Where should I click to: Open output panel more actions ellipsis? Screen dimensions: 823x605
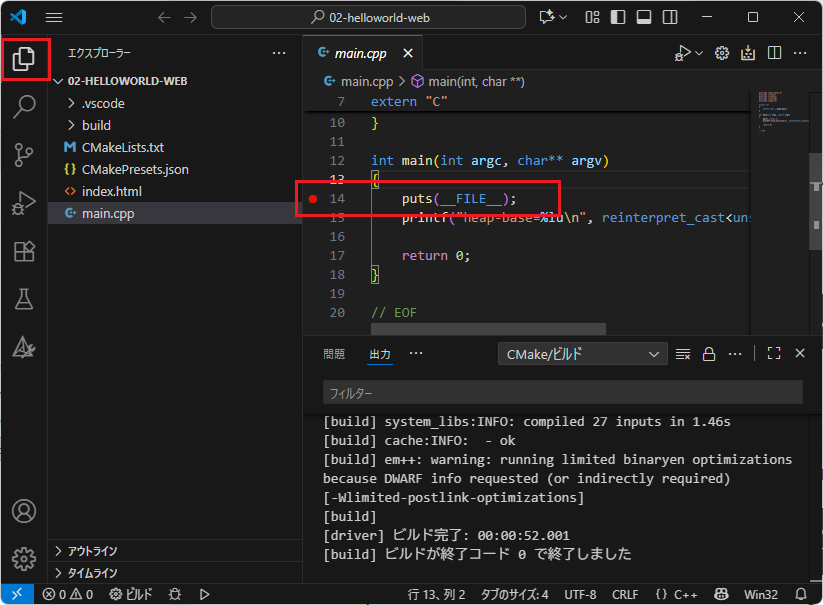(735, 354)
